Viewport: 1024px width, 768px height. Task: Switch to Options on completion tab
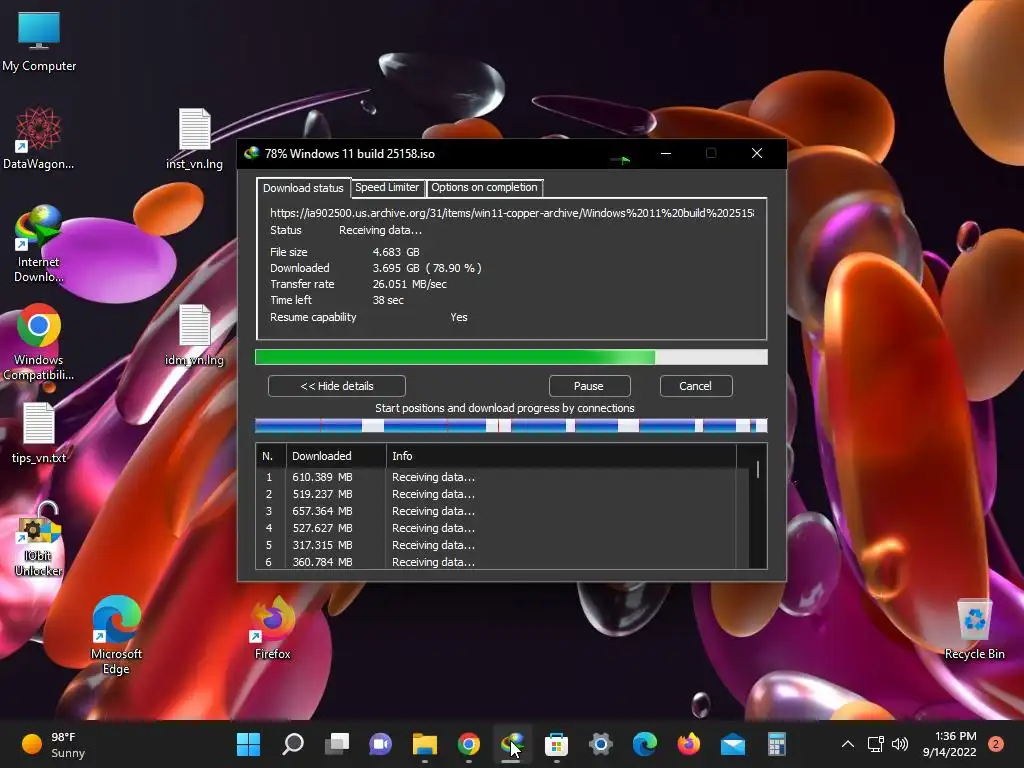pyautogui.click(x=484, y=187)
